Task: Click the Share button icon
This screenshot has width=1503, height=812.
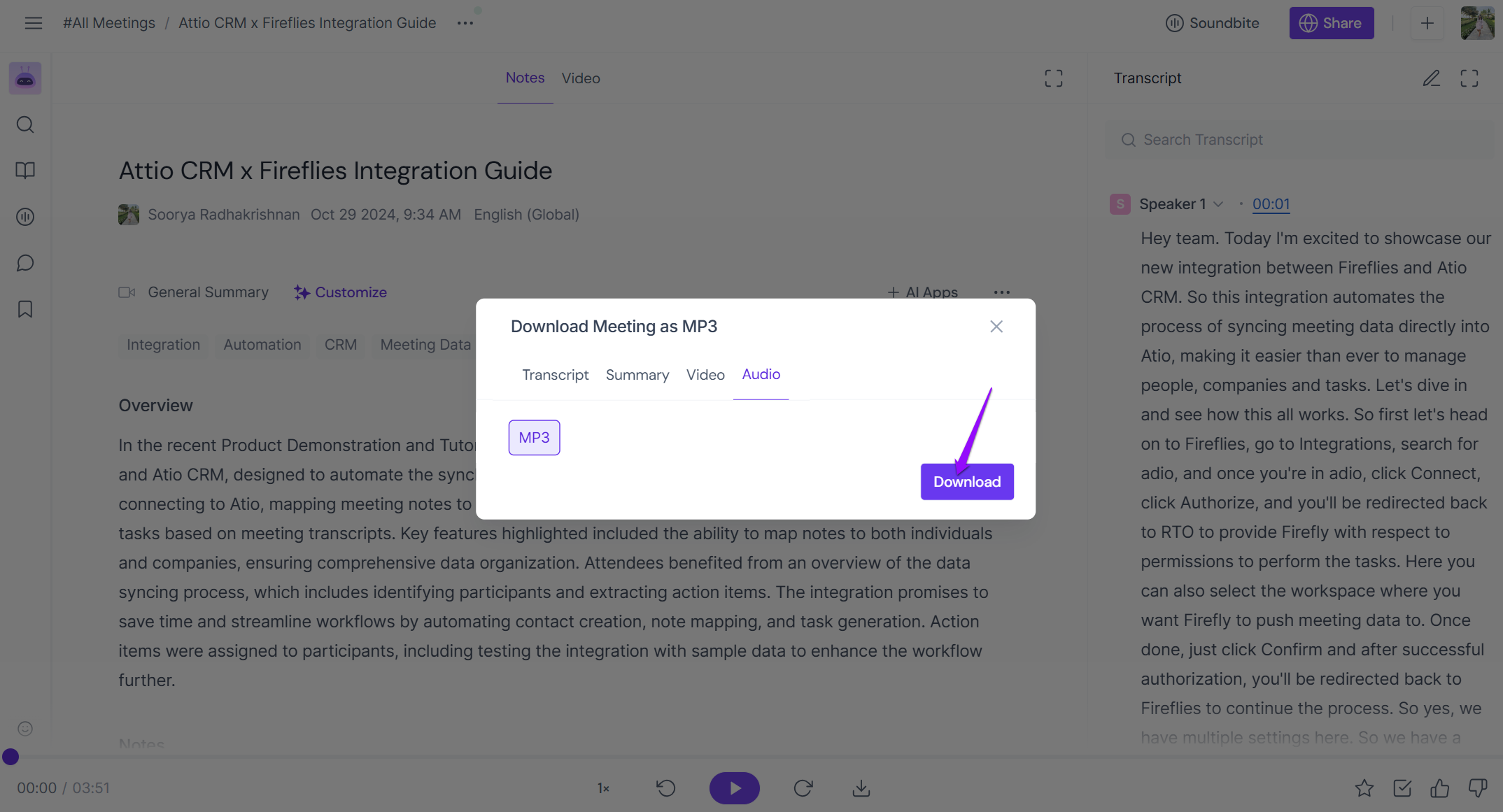Action: 1308,22
